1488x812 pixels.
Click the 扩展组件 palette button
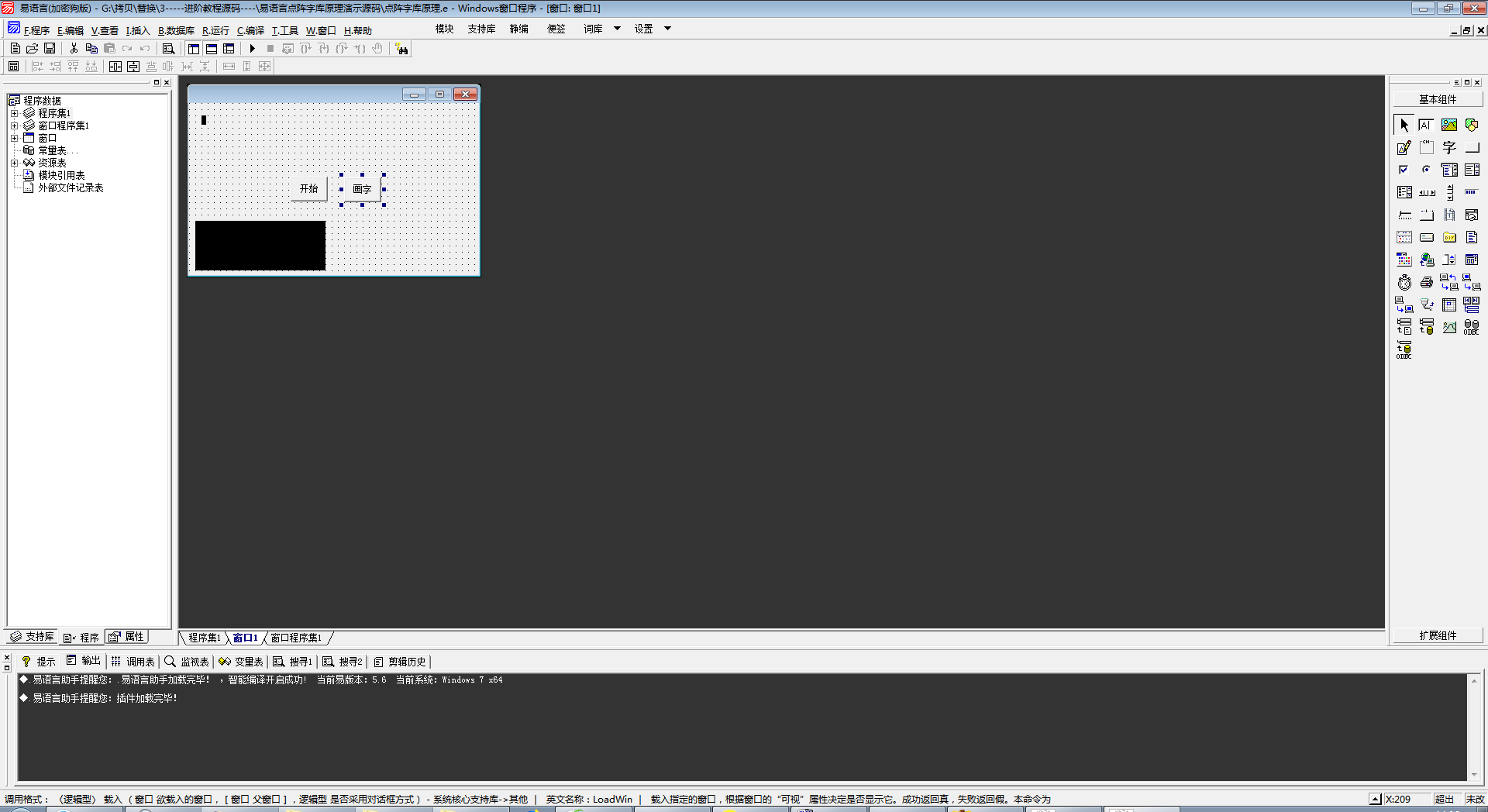[1438, 635]
